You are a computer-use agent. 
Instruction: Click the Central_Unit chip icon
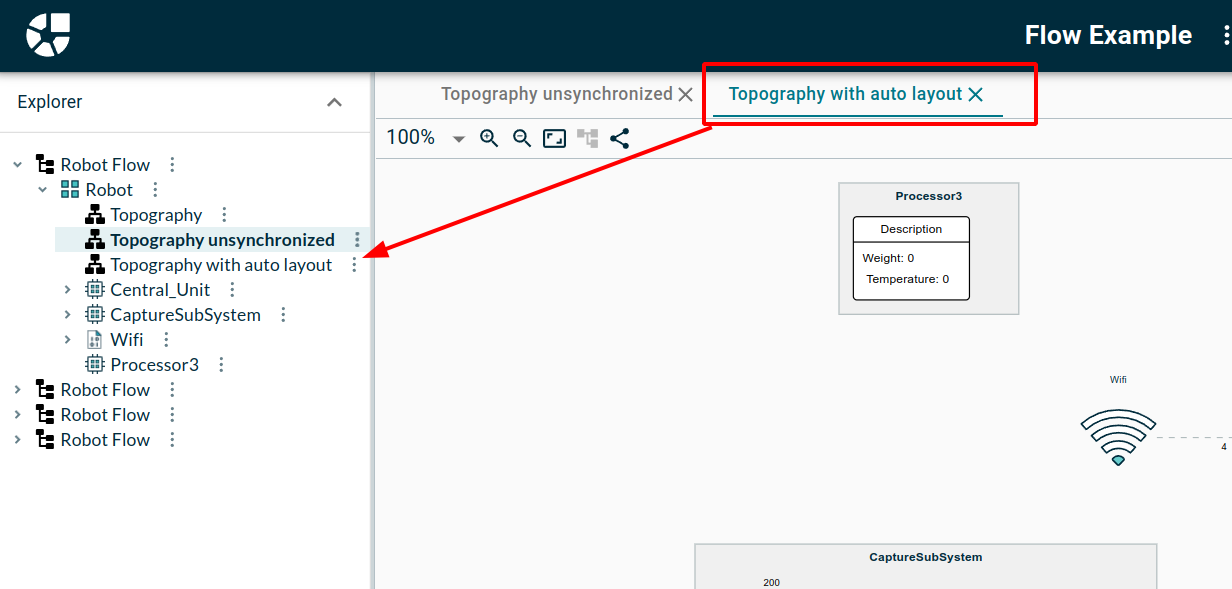pos(95,290)
